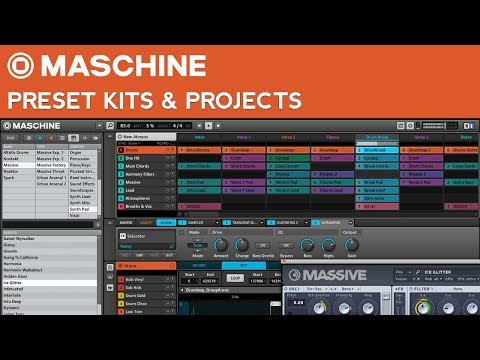Select the Massive Factory bank entry
Screen dimensions: 480x360
pos(52,165)
